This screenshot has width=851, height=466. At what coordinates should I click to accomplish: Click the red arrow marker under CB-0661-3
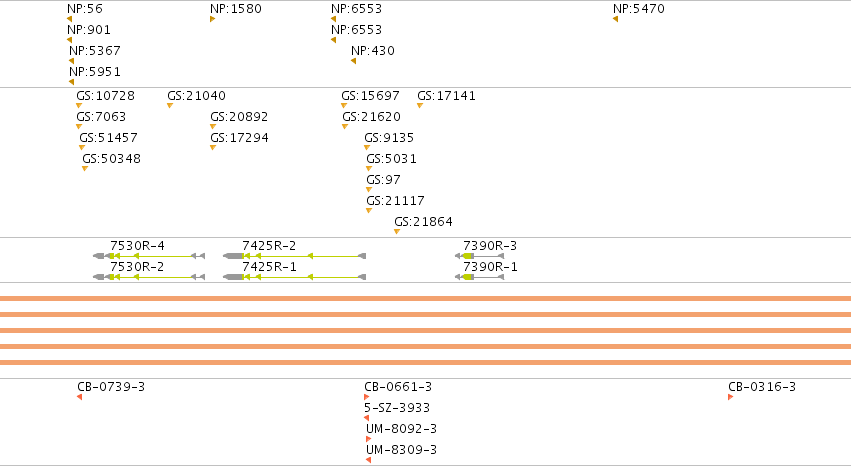coord(366,397)
